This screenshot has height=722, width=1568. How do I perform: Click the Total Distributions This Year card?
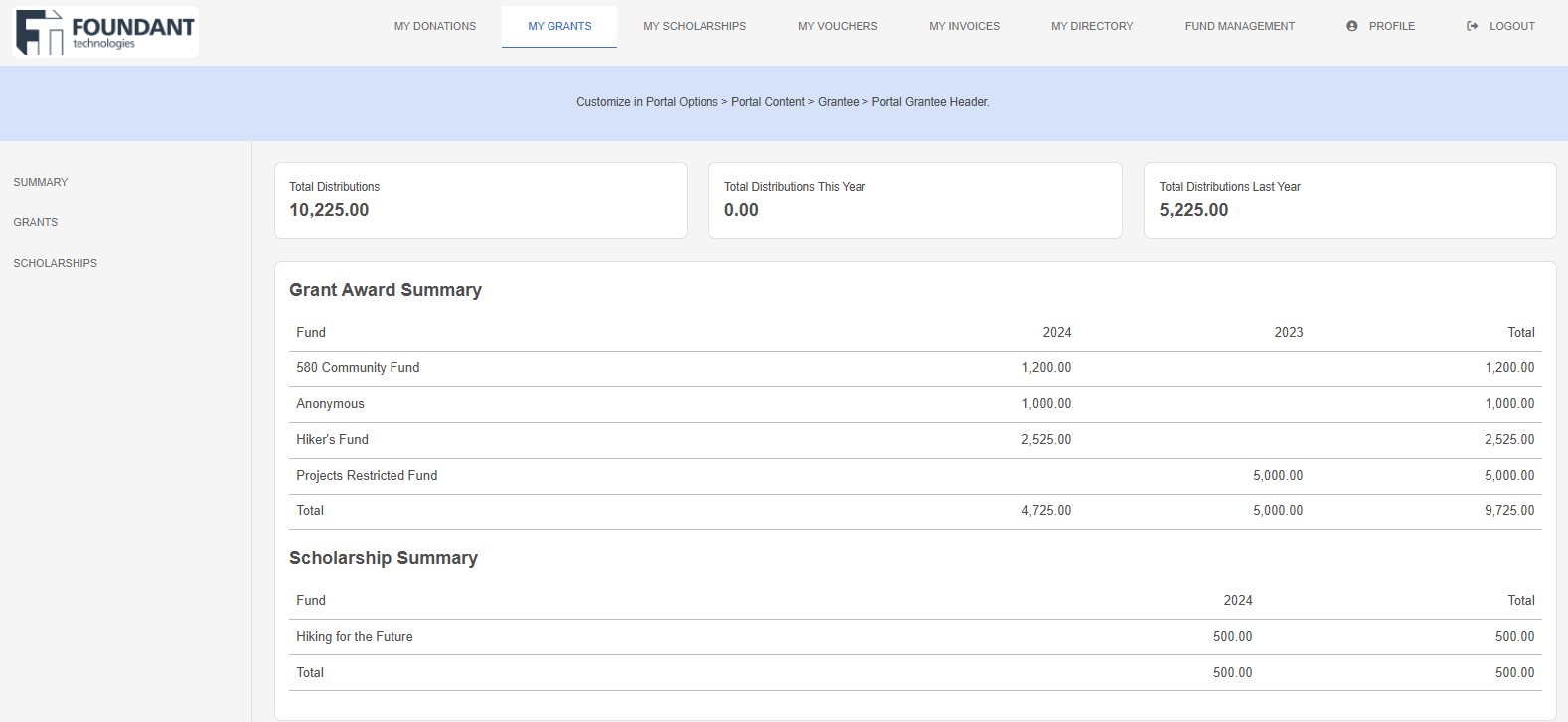click(915, 201)
